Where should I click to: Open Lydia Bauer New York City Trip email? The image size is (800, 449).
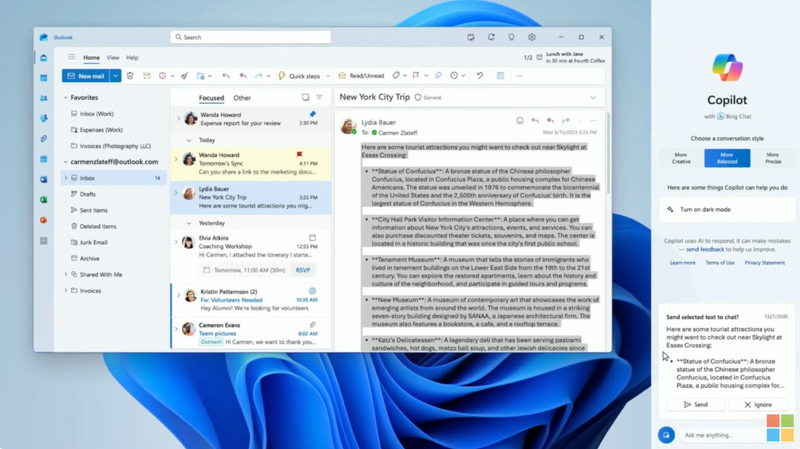(x=251, y=197)
